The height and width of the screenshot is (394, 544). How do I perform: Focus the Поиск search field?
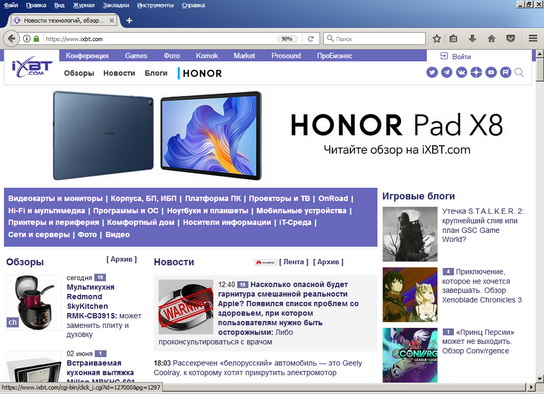click(x=375, y=39)
